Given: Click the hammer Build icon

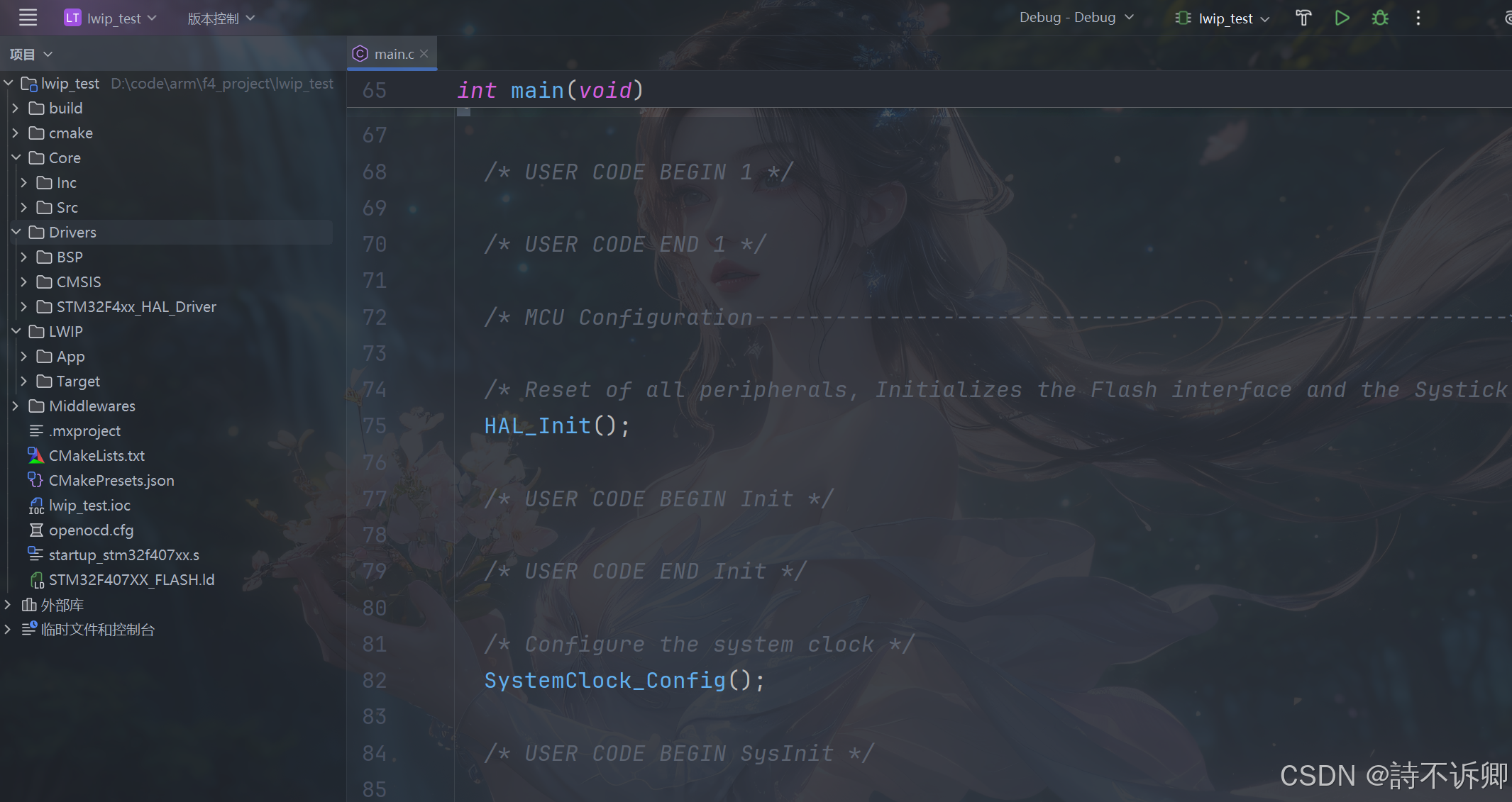Looking at the screenshot, I should point(1303,18).
